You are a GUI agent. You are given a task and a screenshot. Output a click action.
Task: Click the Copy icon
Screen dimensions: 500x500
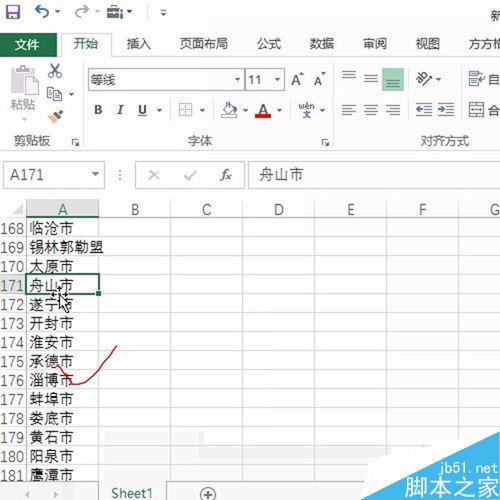[54, 94]
